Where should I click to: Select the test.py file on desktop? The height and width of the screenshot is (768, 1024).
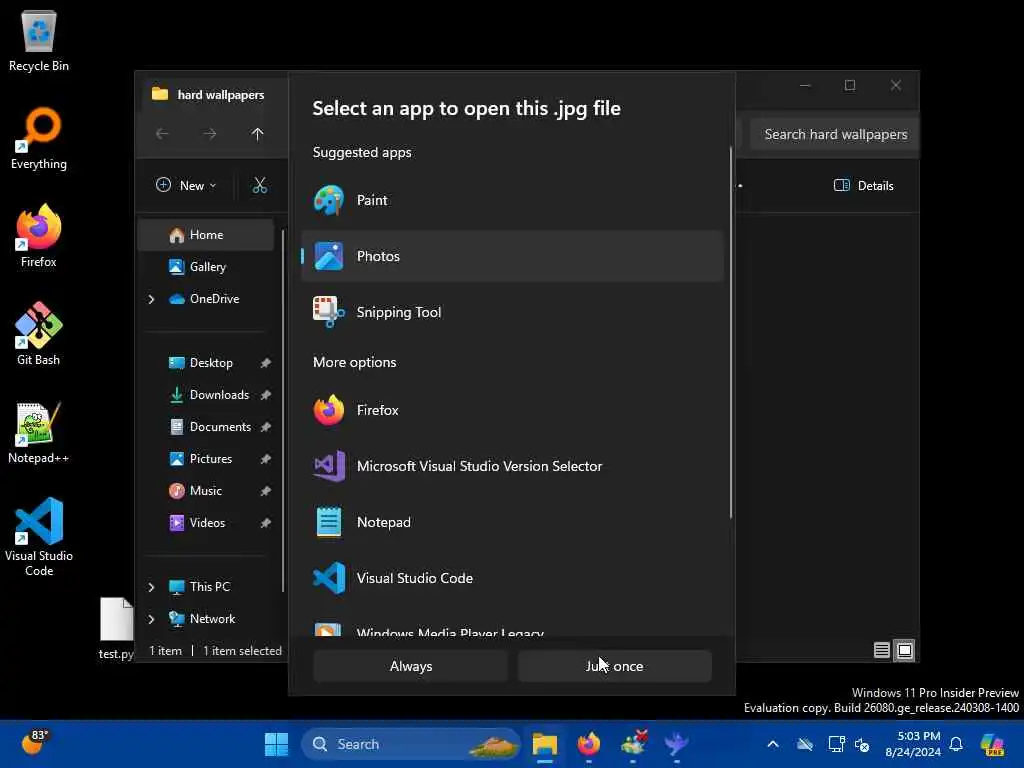click(x=116, y=629)
